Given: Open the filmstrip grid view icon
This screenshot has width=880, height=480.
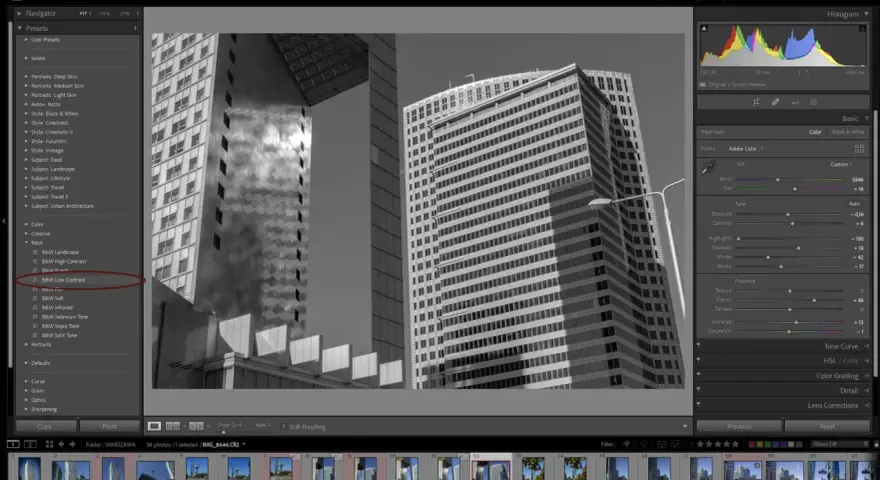Looking at the screenshot, I should pos(49,444).
